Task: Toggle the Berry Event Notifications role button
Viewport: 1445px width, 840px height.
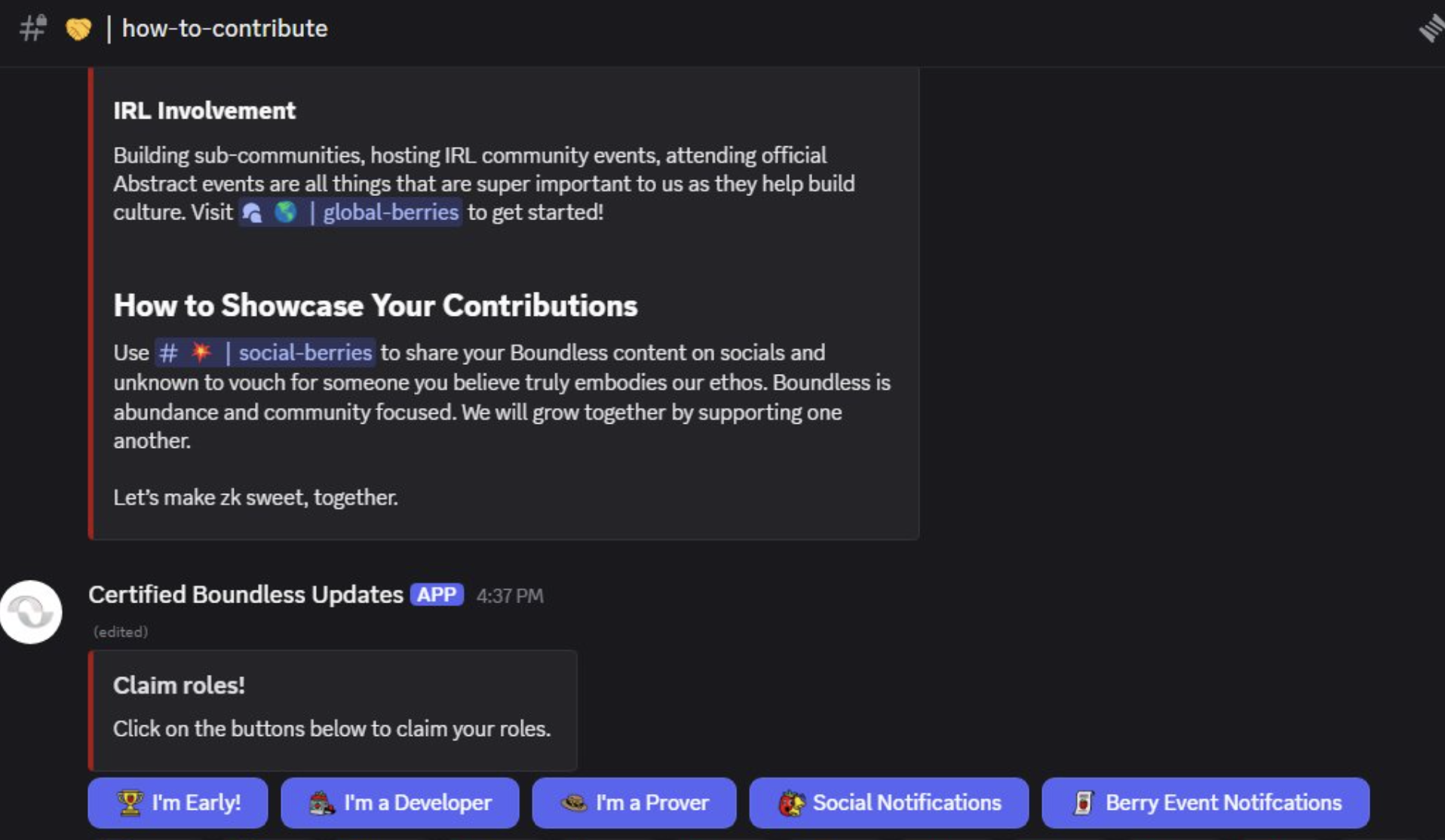Action: pyautogui.click(x=1205, y=803)
